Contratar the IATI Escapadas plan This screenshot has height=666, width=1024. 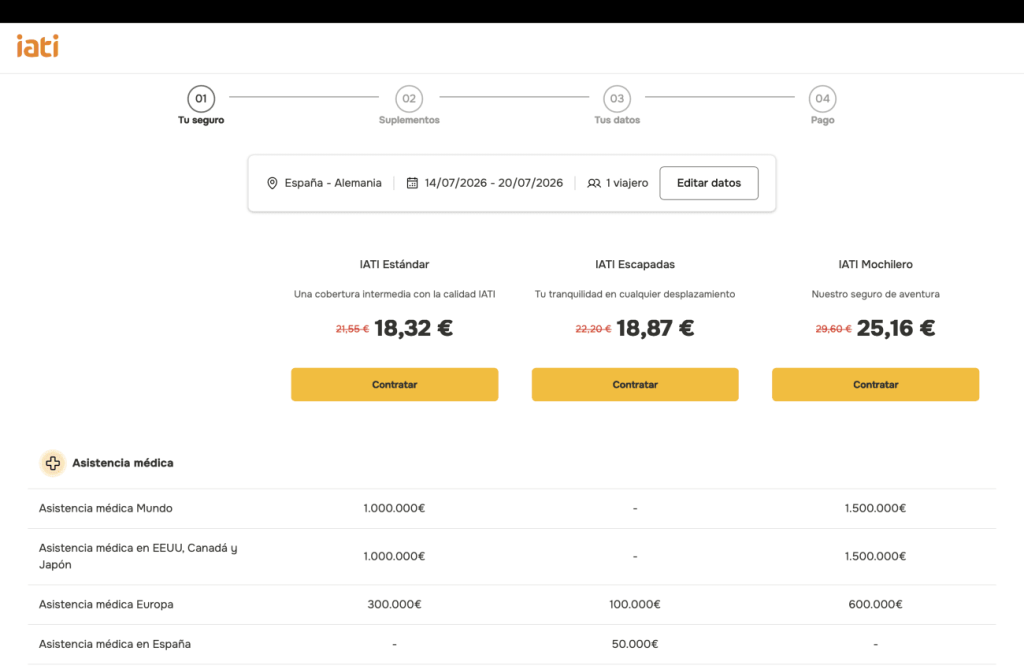635,385
